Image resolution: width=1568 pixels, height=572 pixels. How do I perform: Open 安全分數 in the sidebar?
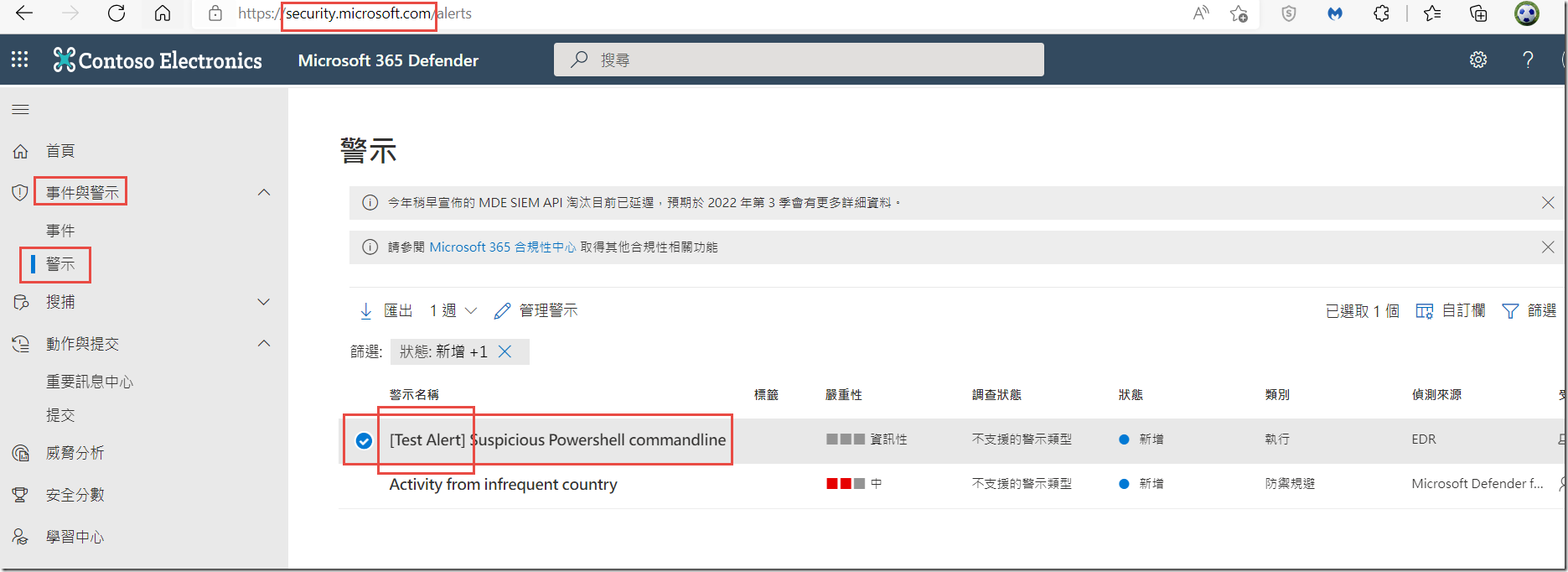[x=75, y=495]
